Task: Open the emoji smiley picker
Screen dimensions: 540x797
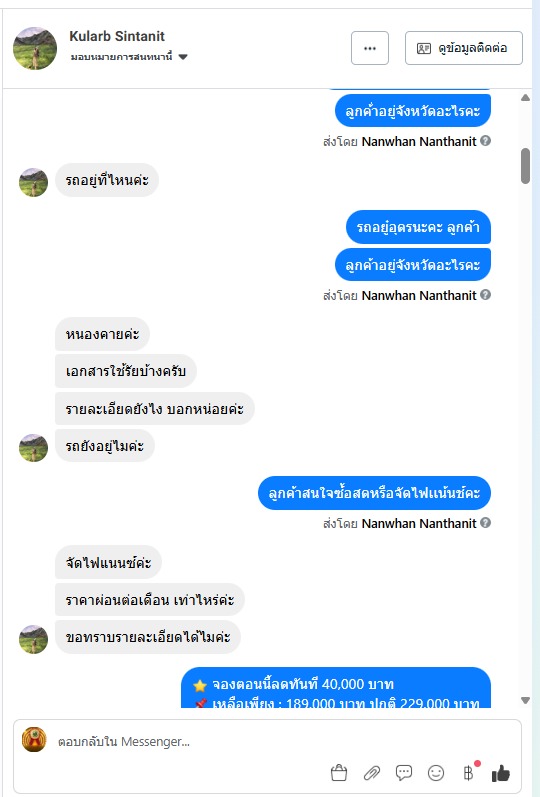Action: 436,773
